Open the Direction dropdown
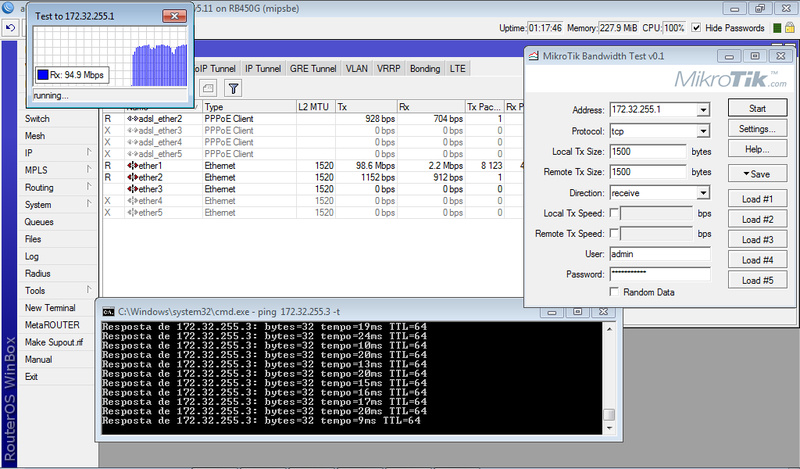800x469 pixels. pos(703,192)
